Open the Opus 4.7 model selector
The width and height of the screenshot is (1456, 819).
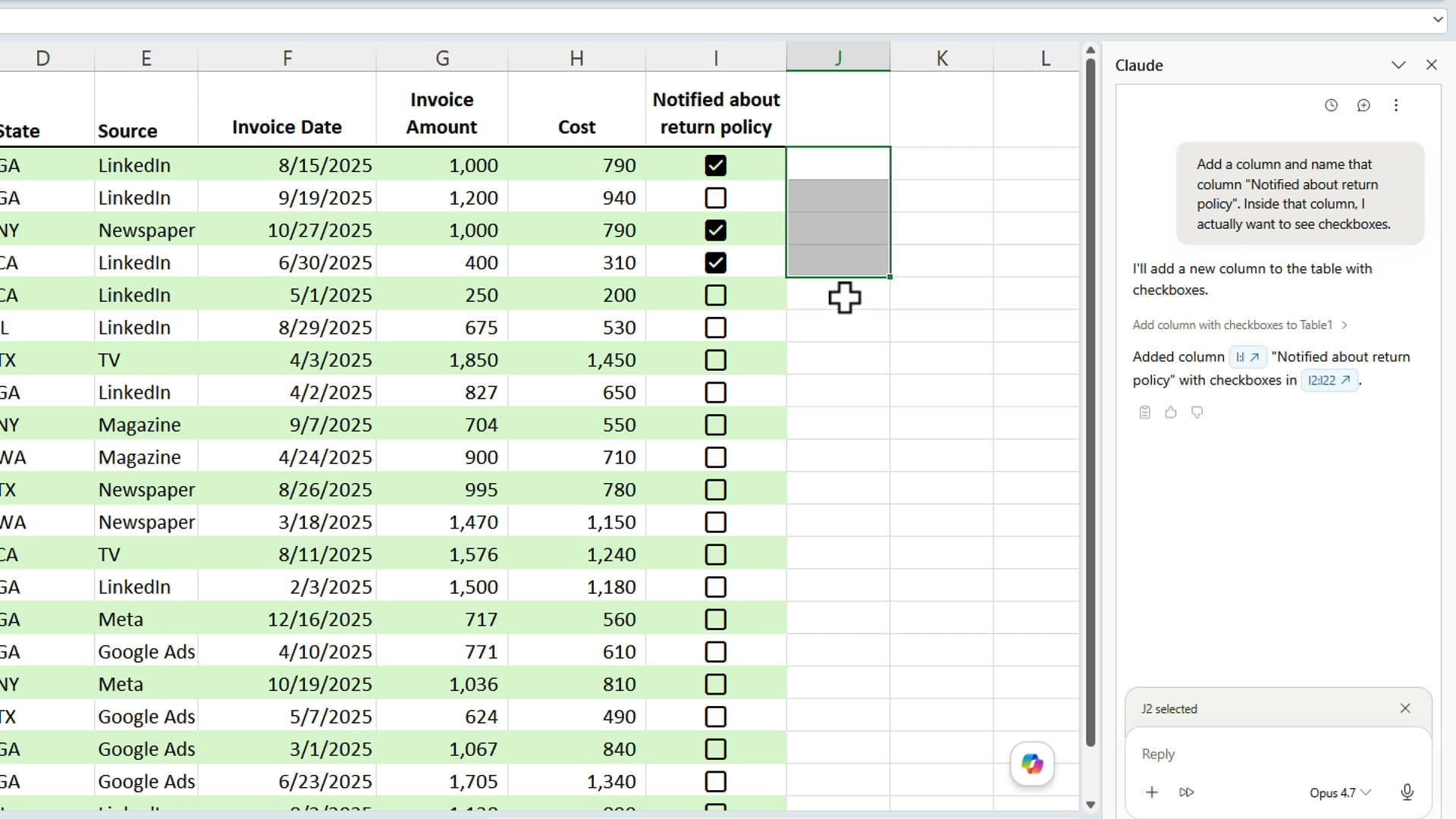[x=1340, y=792]
